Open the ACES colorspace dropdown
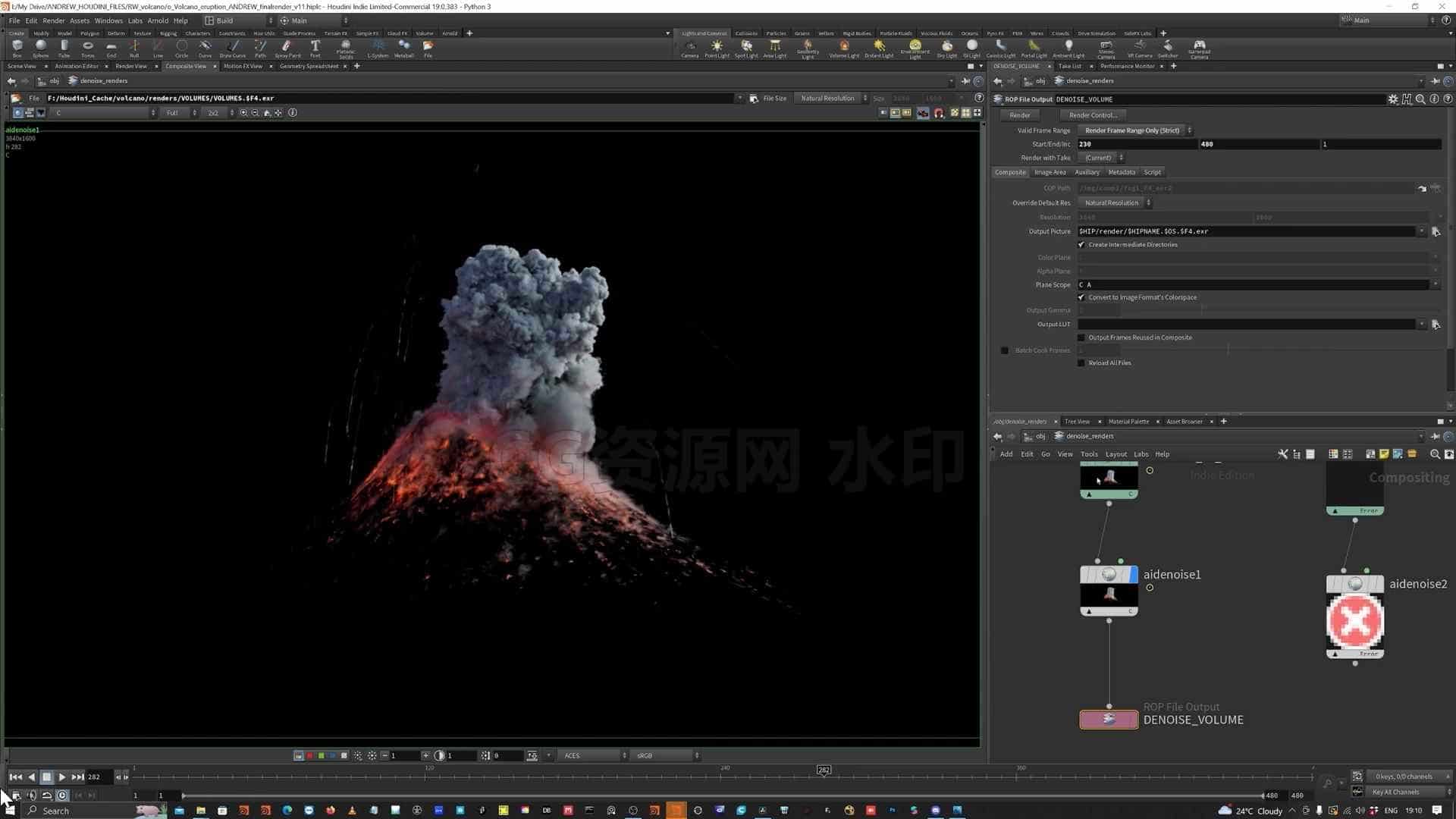The width and height of the screenshot is (1456, 819). click(x=594, y=755)
